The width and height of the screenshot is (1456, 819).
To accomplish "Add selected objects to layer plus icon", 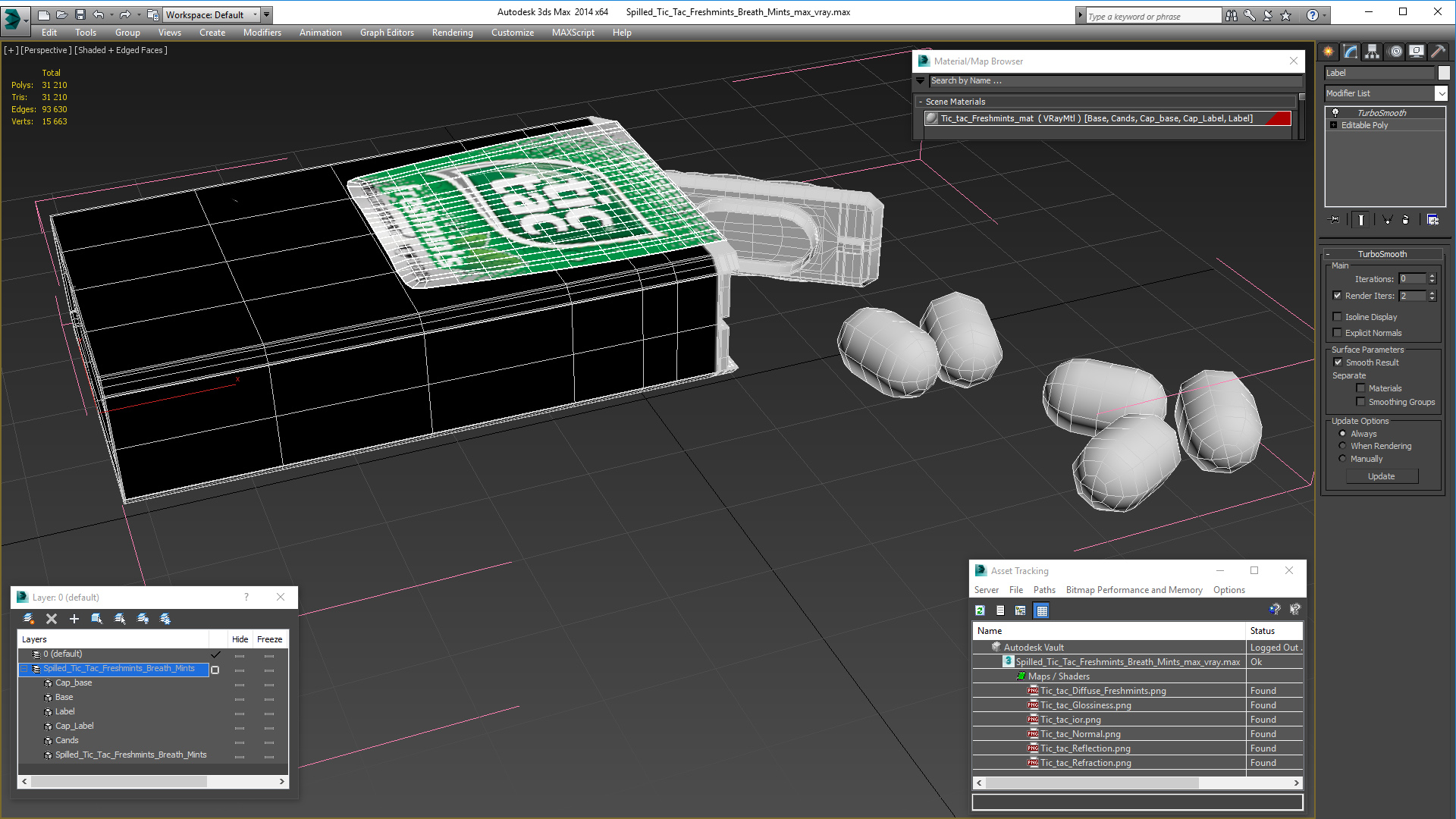I will click(x=74, y=619).
